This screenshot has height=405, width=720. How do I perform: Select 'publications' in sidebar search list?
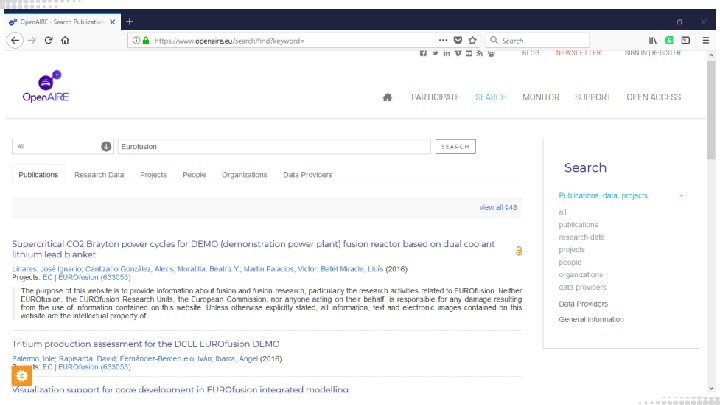pos(578,225)
